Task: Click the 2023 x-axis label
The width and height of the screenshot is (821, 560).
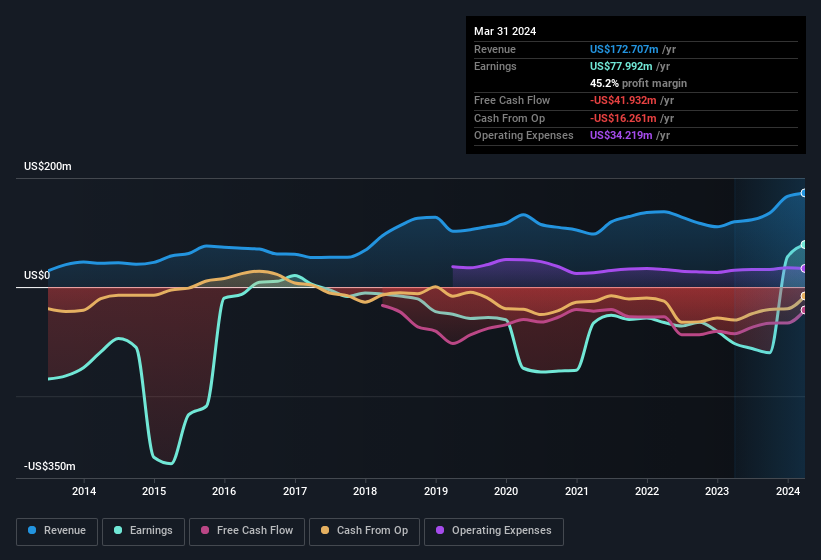Action: (717, 491)
